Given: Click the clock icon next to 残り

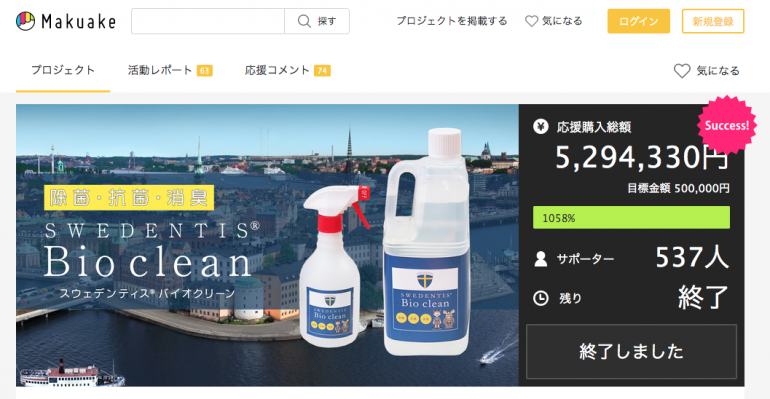Looking at the screenshot, I should click(541, 298).
